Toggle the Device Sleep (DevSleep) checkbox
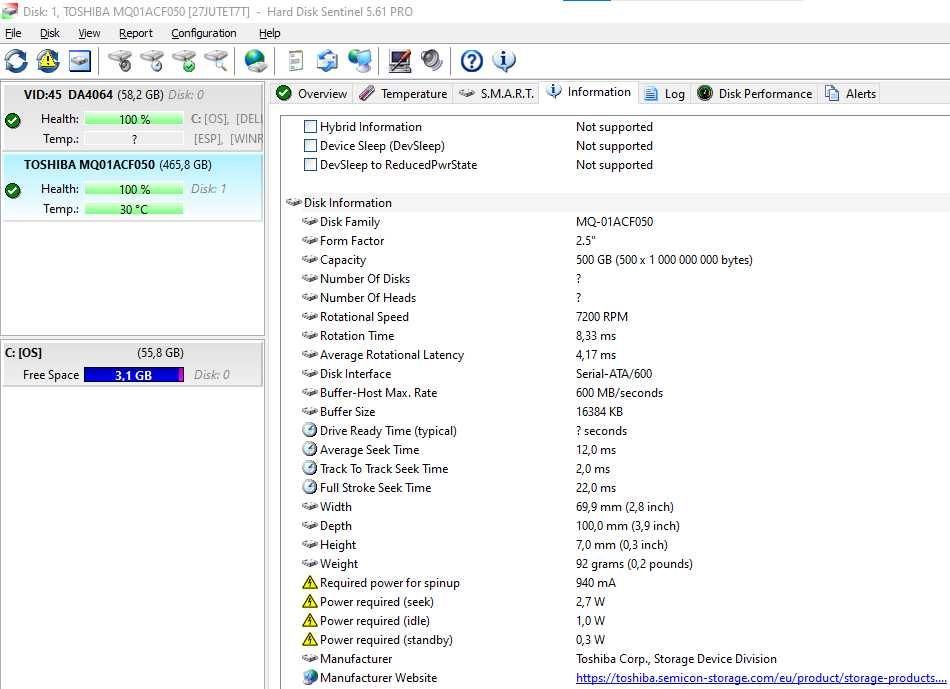Image resolution: width=950 pixels, height=689 pixels. coord(310,145)
